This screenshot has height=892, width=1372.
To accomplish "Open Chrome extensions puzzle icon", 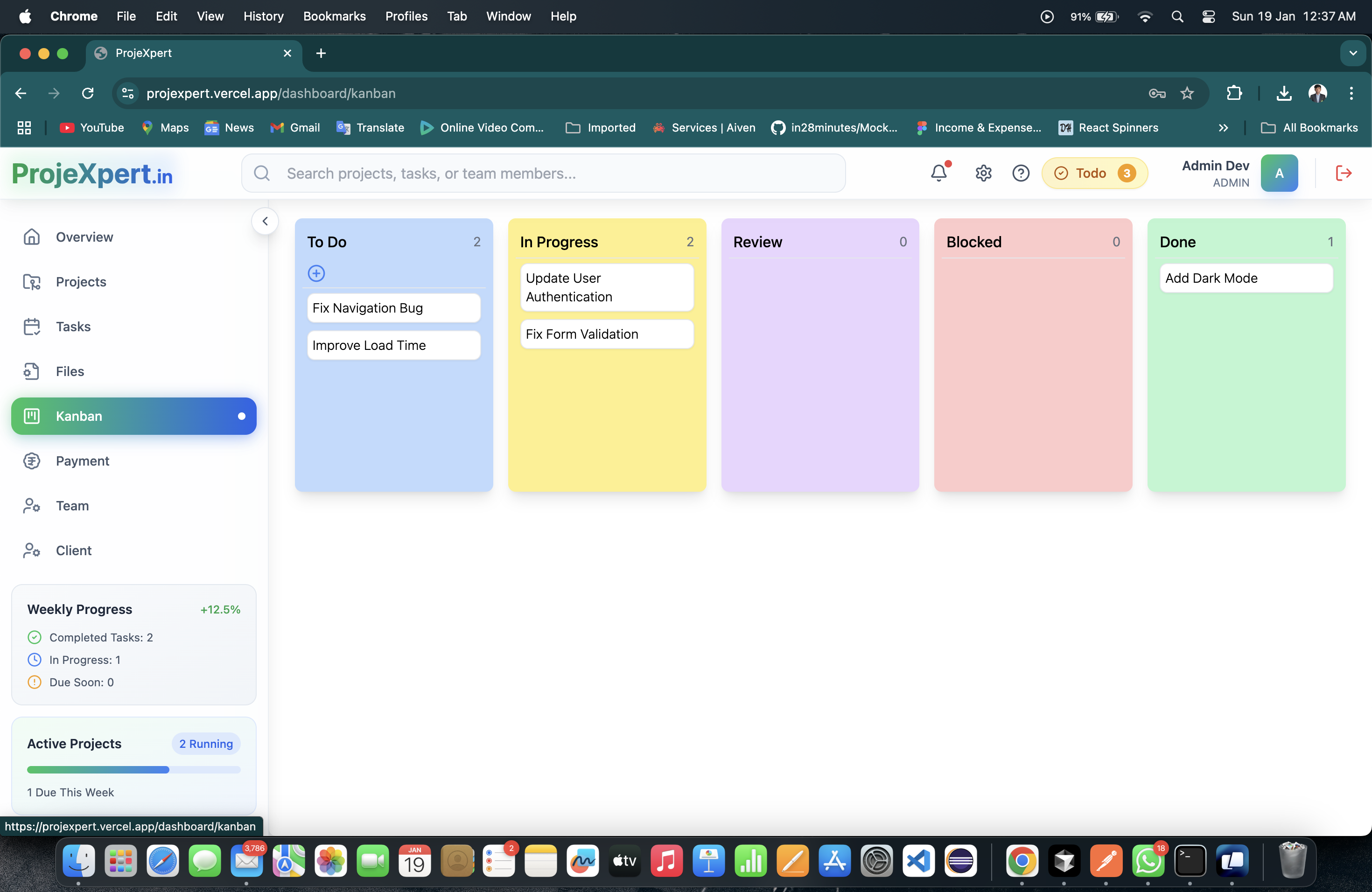I will pyautogui.click(x=1234, y=93).
